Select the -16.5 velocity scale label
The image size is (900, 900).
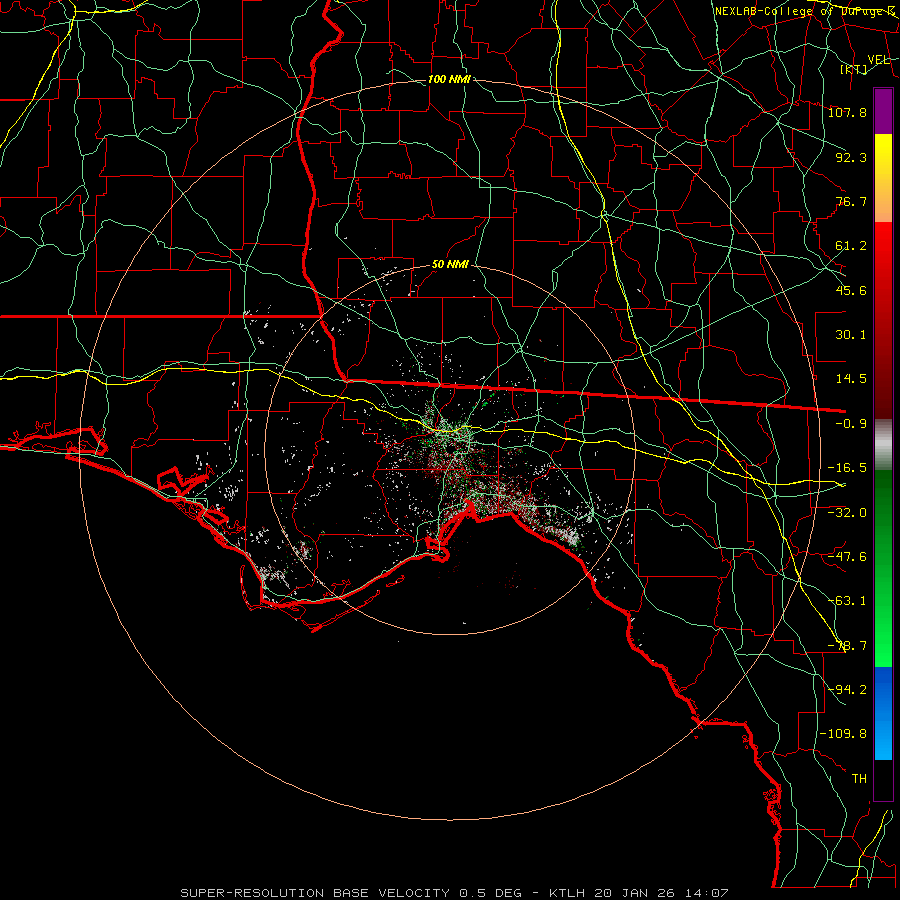[x=847, y=468]
